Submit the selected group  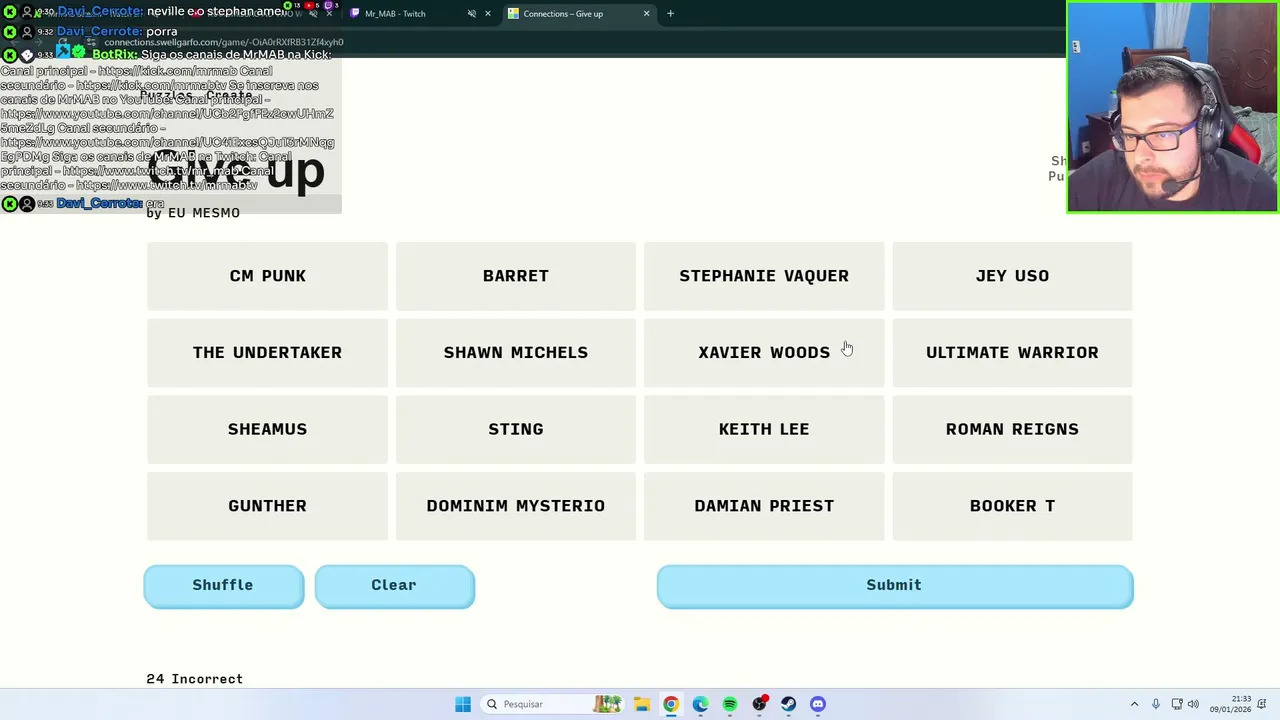point(894,586)
